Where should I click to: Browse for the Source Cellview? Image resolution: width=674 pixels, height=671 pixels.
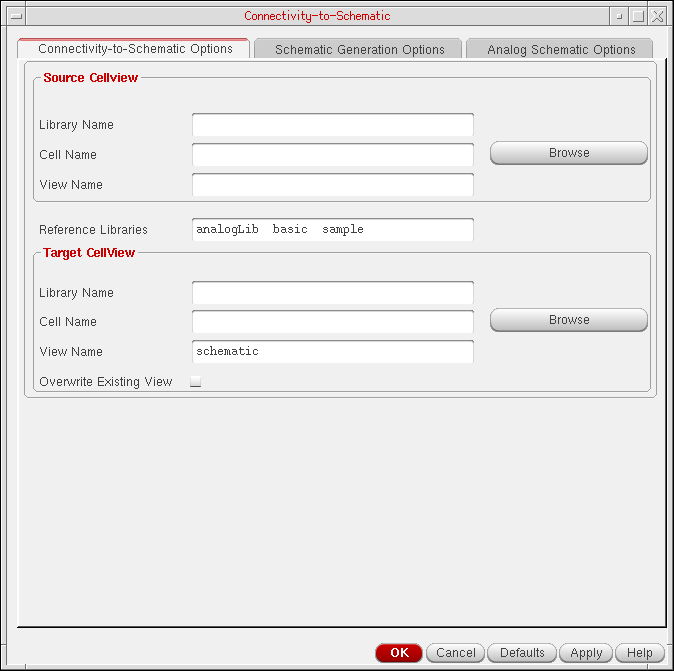pyautogui.click(x=569, y=153)
